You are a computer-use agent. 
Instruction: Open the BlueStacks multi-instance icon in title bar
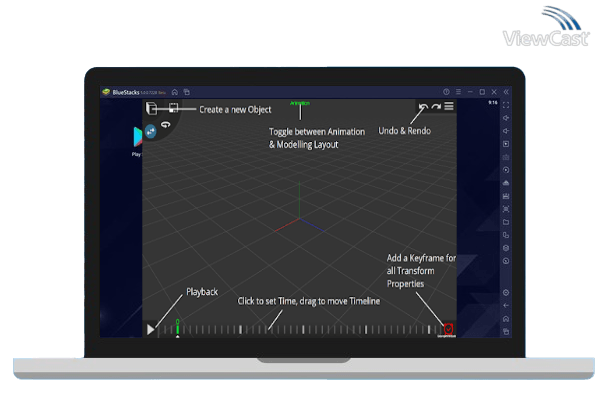pyautogui.click(x=186, y=92)
